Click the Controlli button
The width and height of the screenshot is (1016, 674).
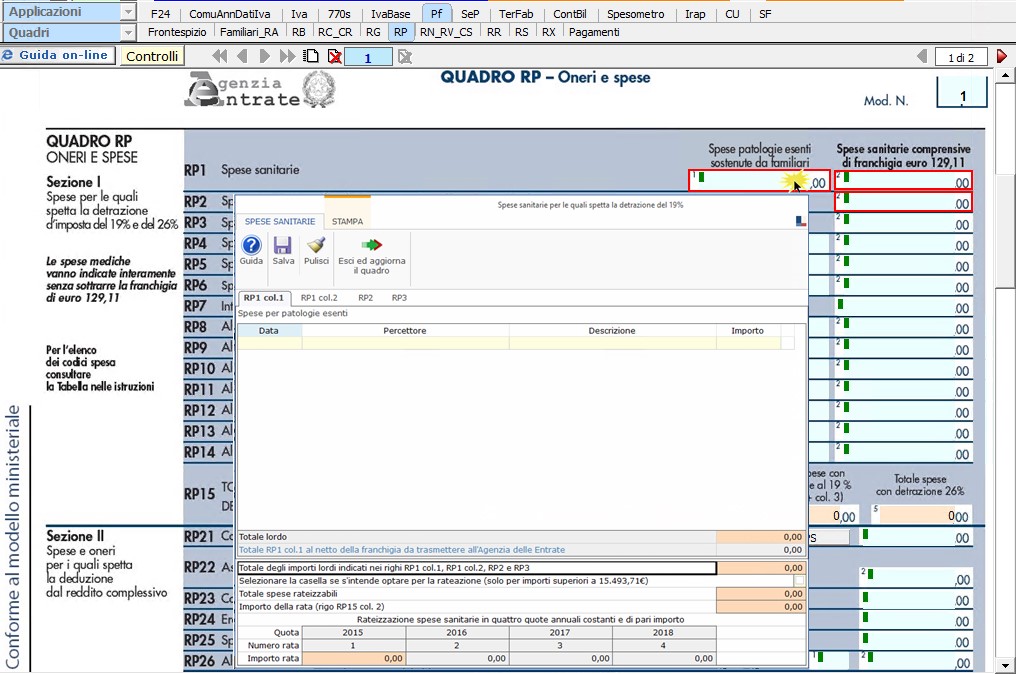click(x=152, y=56)
